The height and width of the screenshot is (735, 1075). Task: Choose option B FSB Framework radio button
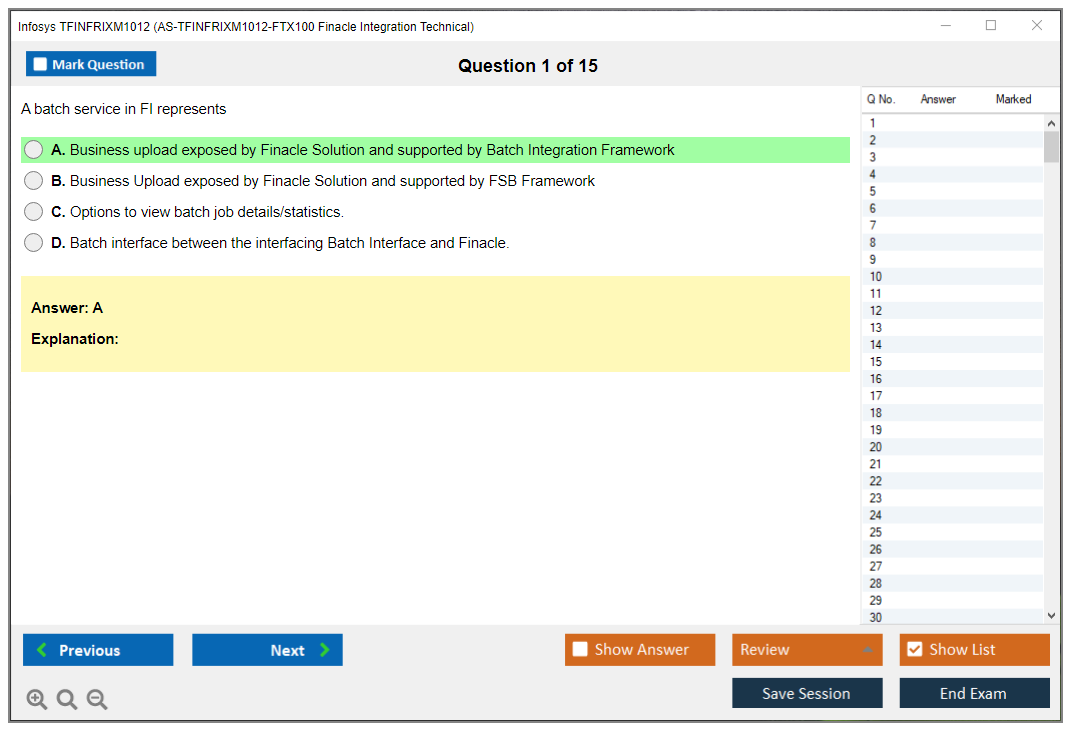tap(34, 181)
